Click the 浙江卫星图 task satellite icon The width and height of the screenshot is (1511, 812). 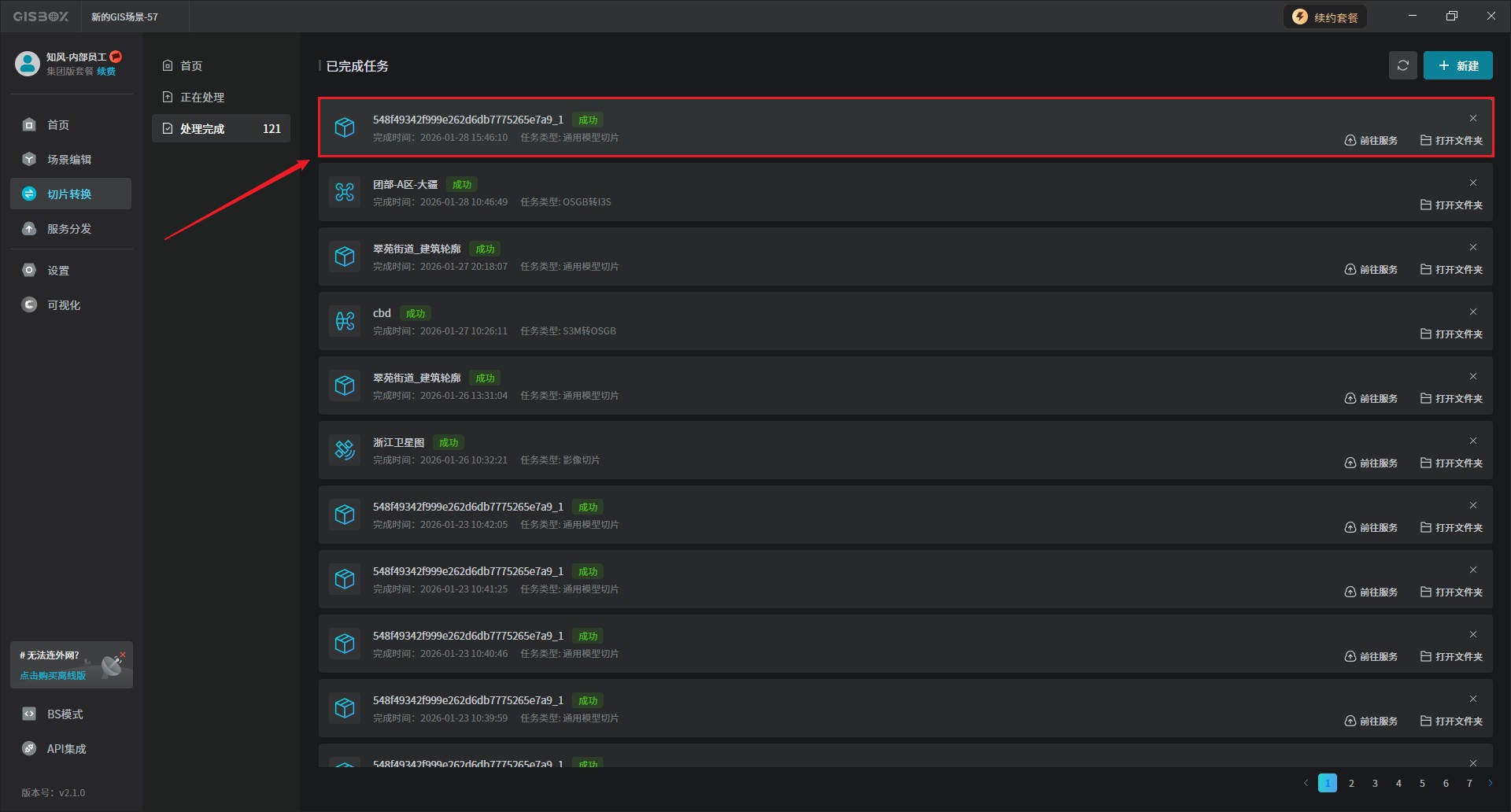(x=345, y=450)
